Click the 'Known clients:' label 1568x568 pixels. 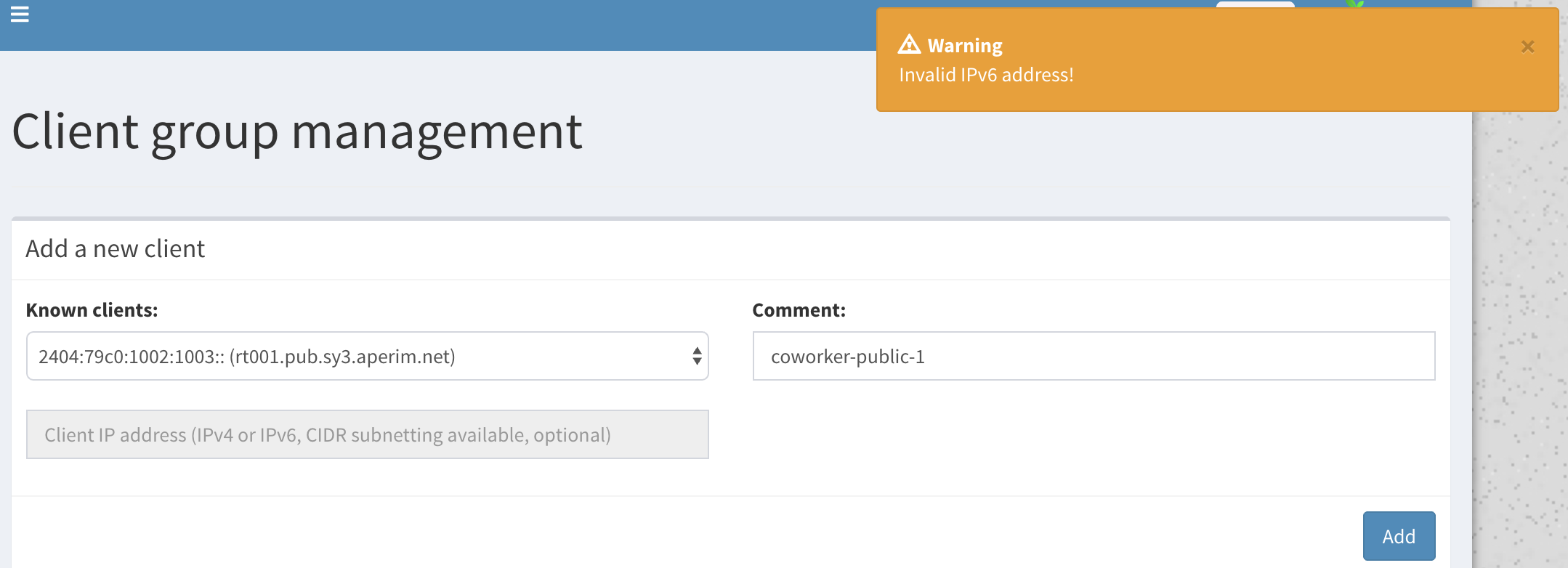[92, 310]
